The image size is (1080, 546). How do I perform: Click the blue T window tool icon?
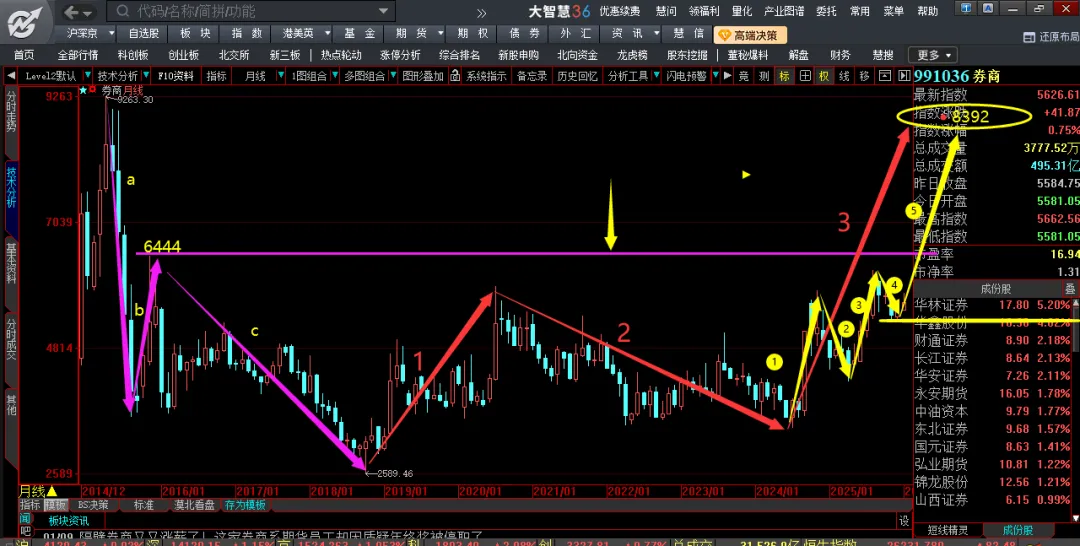tap(967, 8)
